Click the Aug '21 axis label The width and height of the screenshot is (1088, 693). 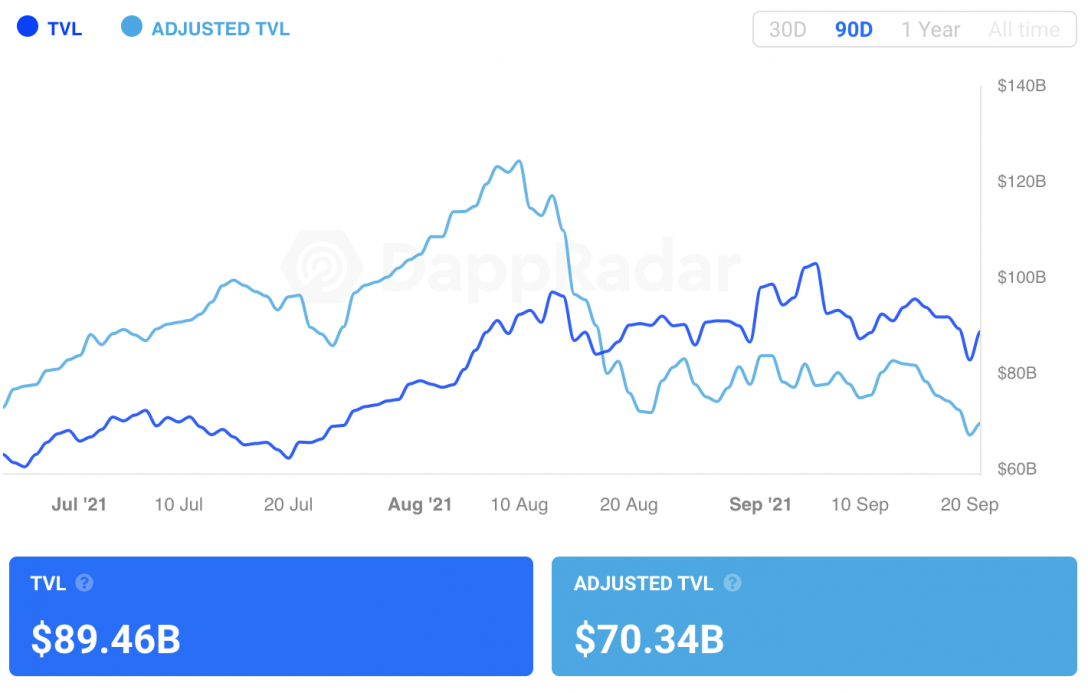click(x=420, y=504)
